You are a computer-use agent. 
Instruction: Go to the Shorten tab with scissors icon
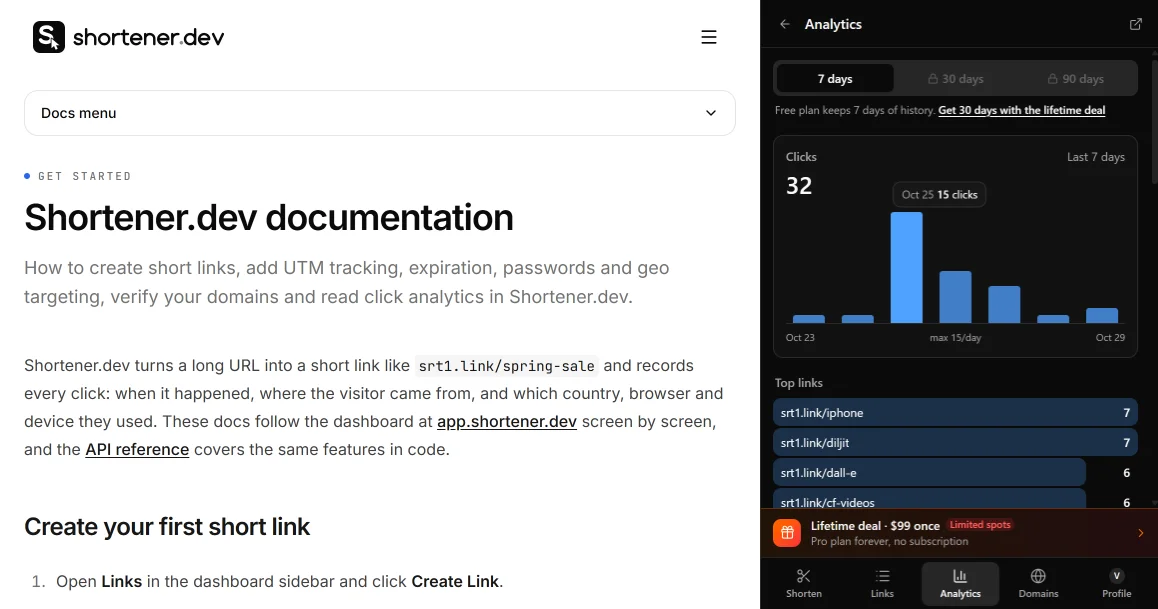point(804,583)
